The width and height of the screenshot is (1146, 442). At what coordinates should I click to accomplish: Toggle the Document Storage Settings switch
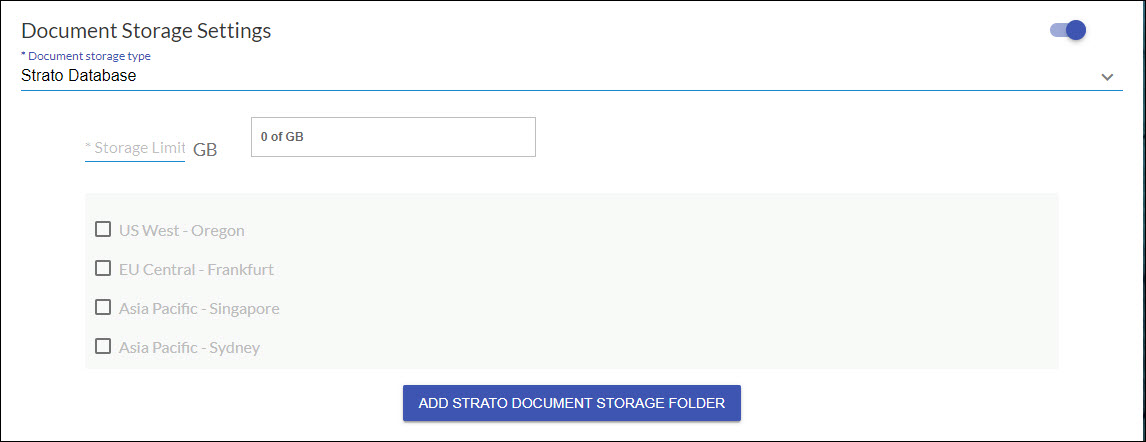pyautogui.click(x=1068, y=30)
